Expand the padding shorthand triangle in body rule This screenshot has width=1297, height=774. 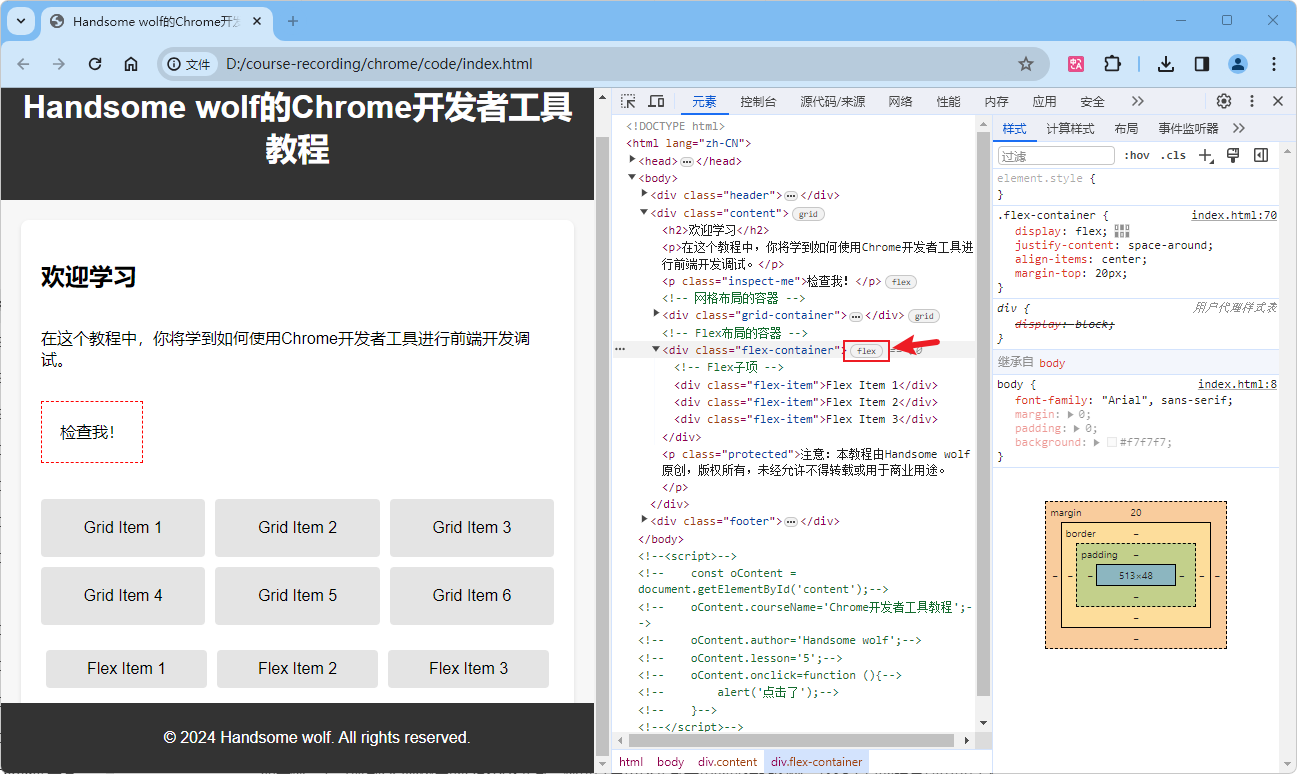(x=1079, y=428)
